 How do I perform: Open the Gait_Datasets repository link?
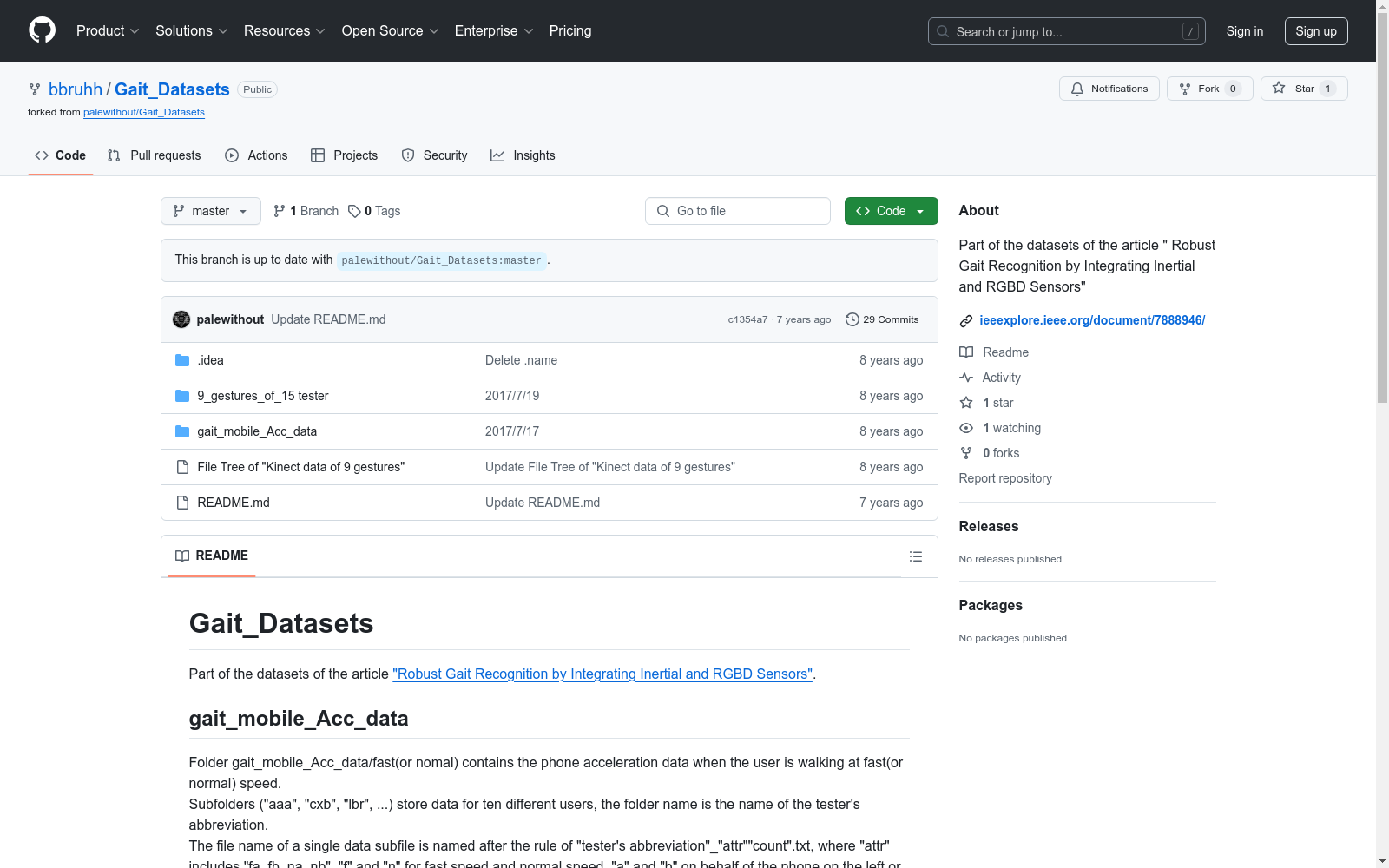click(x=172, y=89)
